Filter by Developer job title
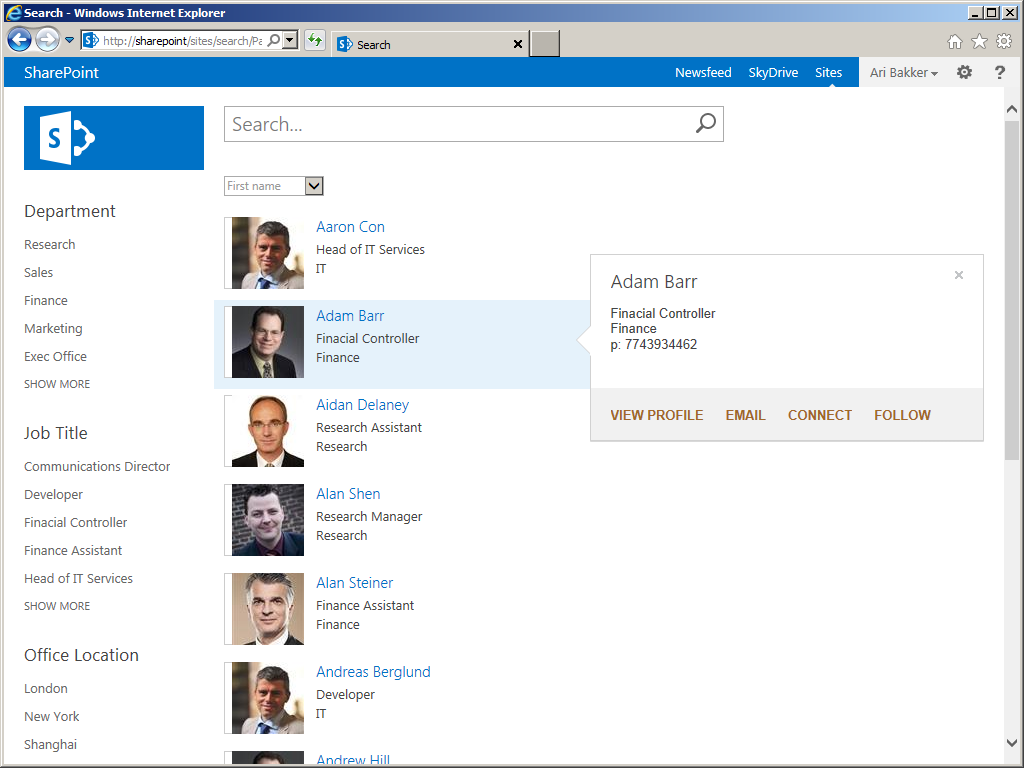 click(54, 494)
